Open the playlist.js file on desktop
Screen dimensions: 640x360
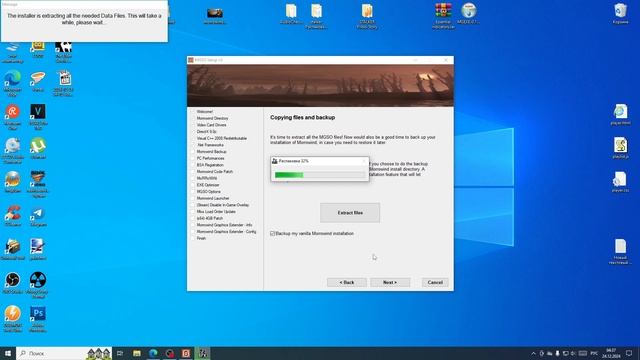(x=620, y=148)
